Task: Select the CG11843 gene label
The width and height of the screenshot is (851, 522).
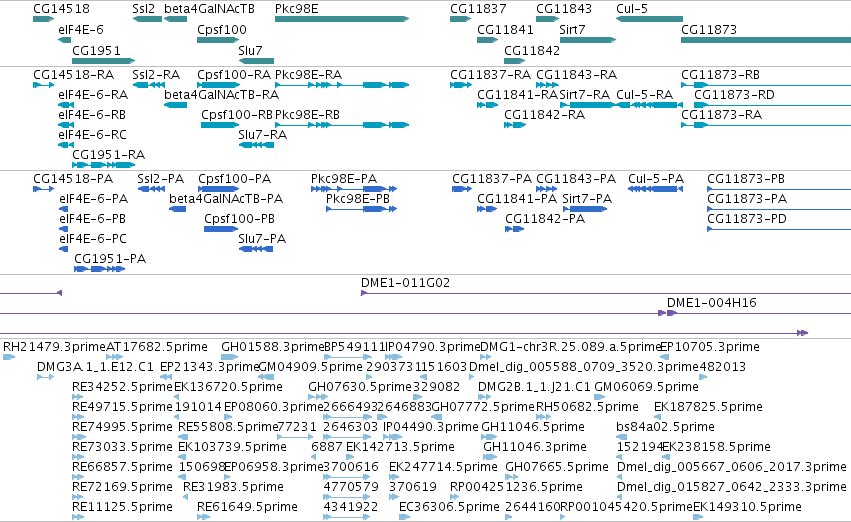Action: [564, 9]
